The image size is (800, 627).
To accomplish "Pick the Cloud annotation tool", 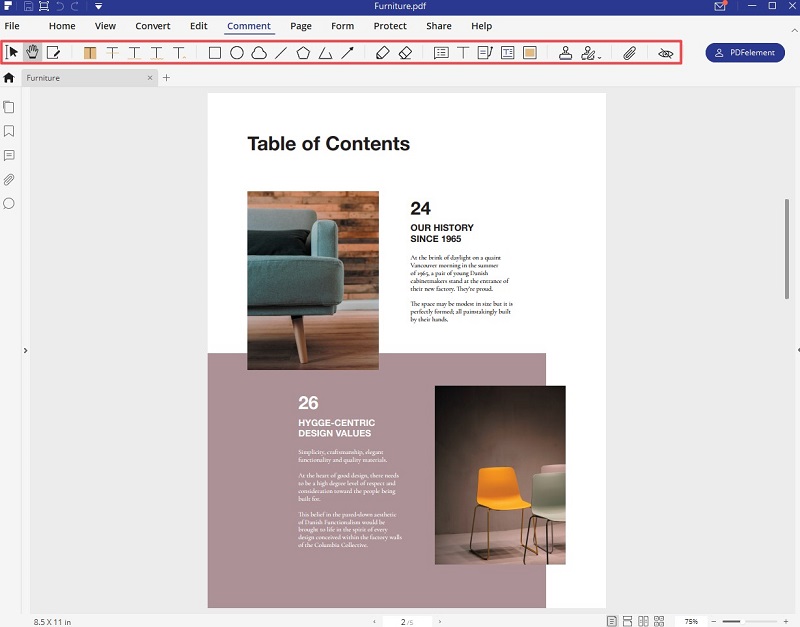I will (258, 52).
